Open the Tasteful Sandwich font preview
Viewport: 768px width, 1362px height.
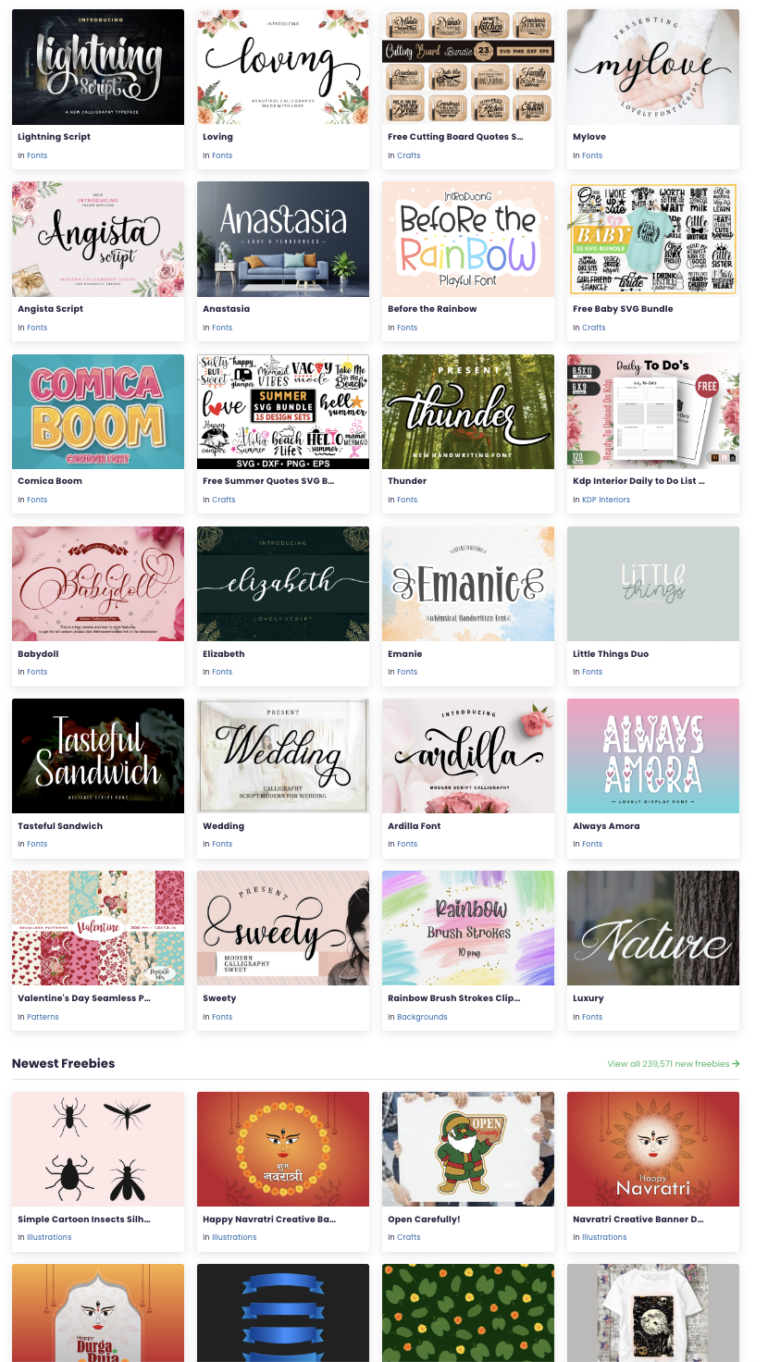(98, 756)
